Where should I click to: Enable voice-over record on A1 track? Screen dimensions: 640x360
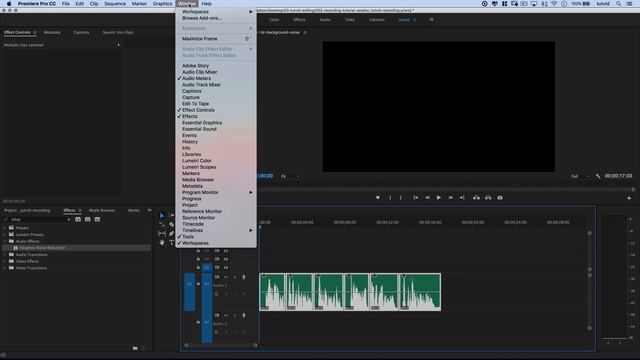244,277
